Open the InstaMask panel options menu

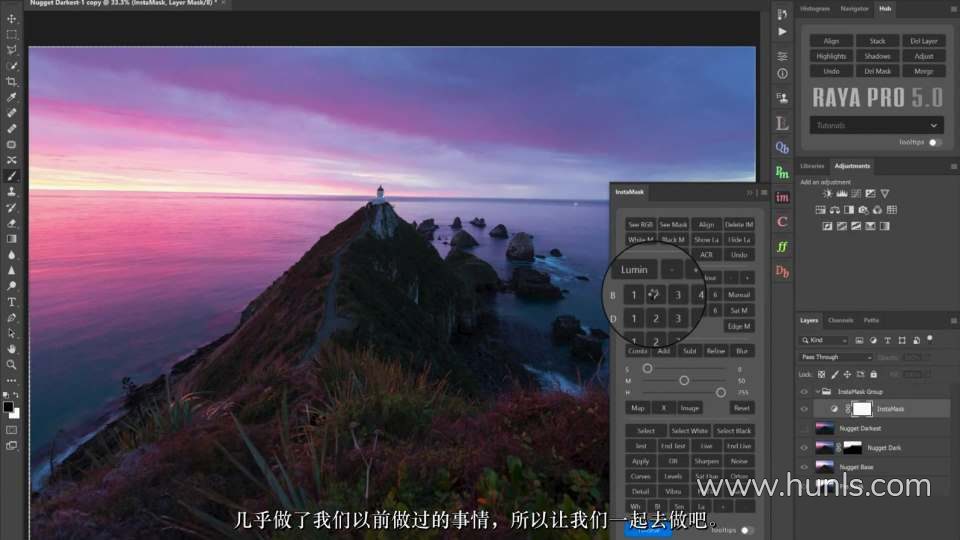[764, 192]
